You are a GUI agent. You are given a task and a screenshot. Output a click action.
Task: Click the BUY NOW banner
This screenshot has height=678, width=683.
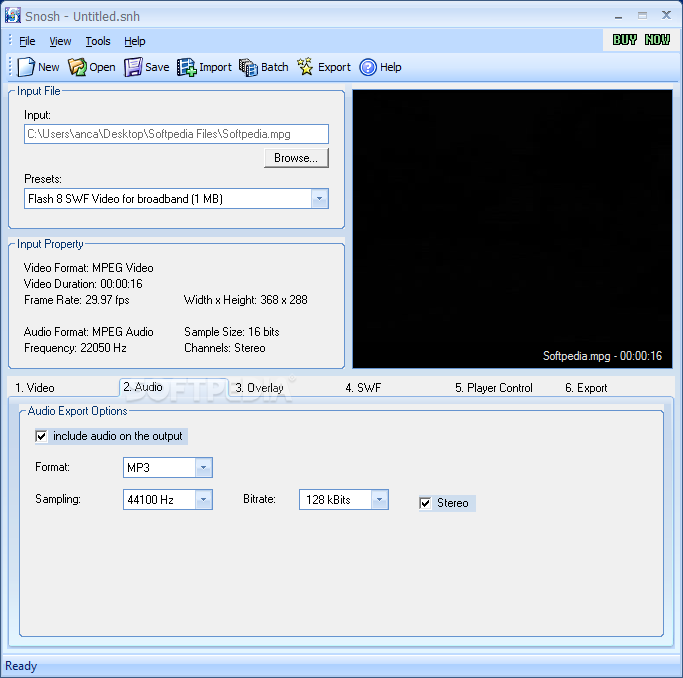(x=641, y=40)
